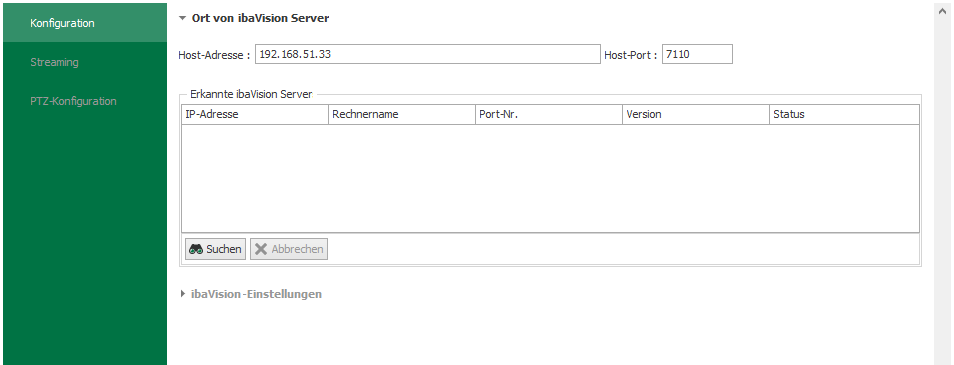
Task: Click the Host-Adresse label
Action: coord(214,55)
